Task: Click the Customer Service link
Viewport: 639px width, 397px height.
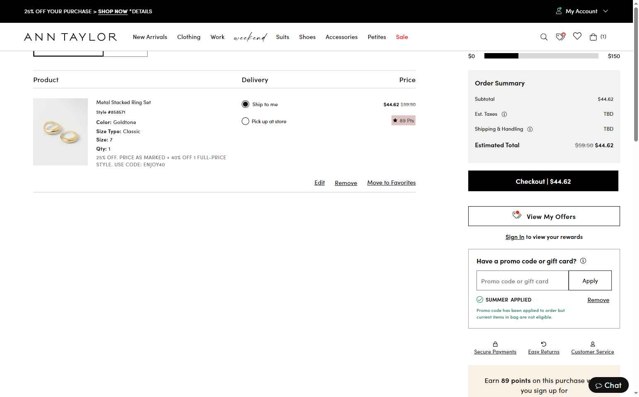Action: (x=593, y=352)
